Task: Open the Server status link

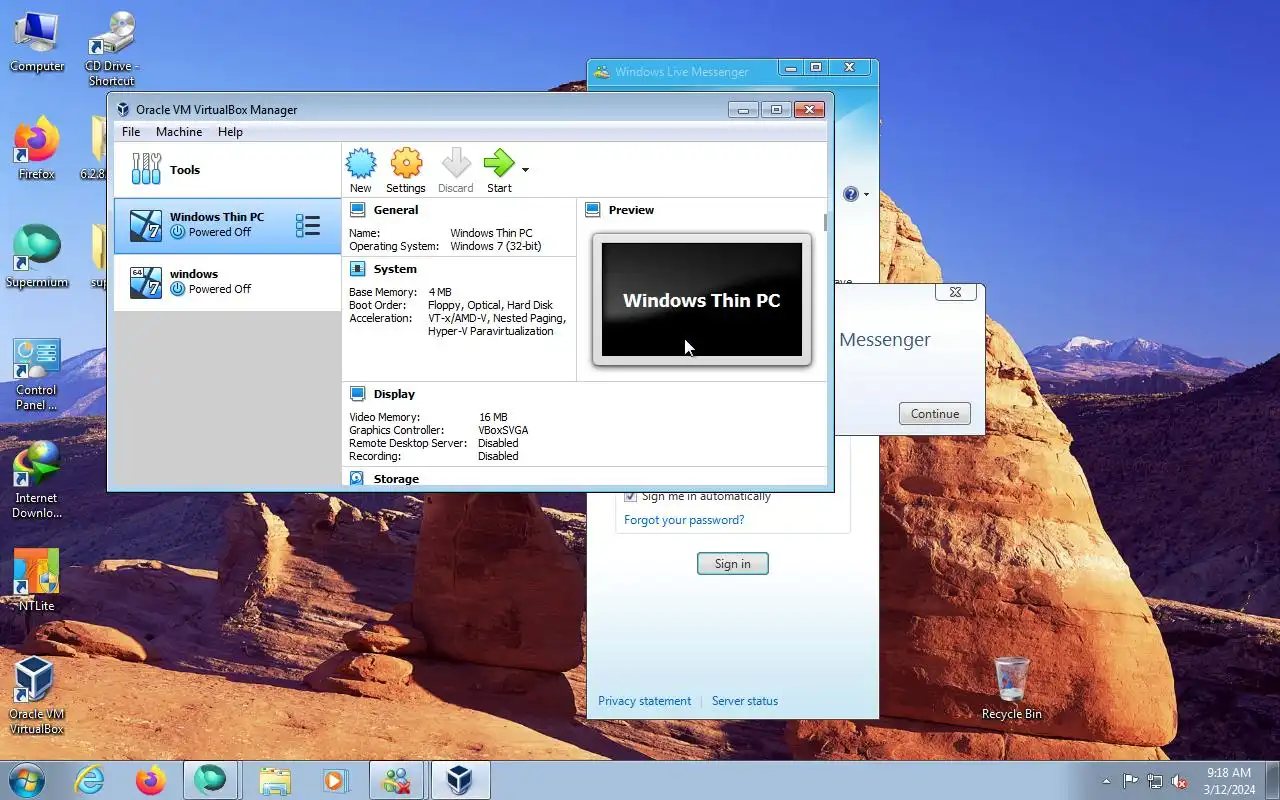Action: click(745, 701)
